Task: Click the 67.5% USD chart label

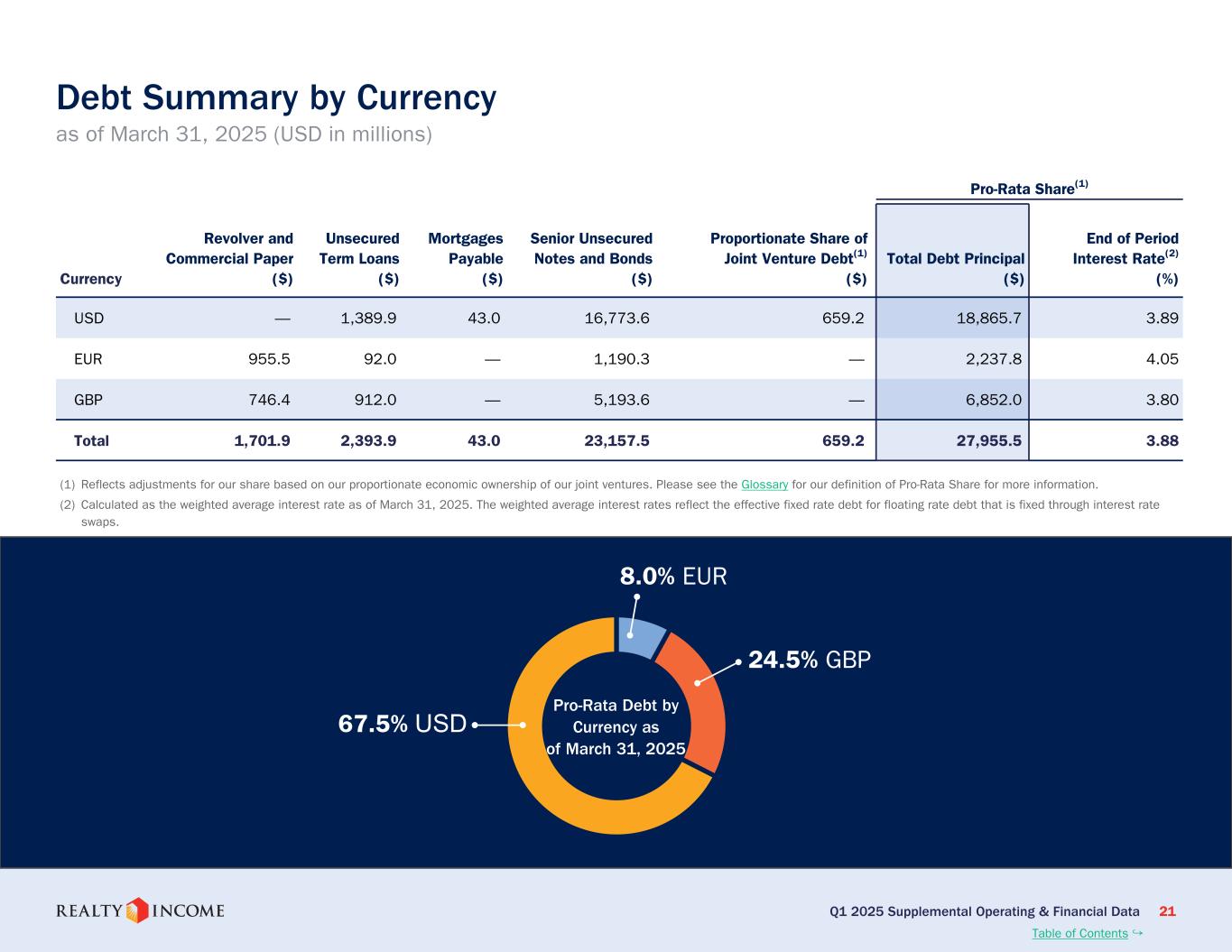Action: coord(402,724)
